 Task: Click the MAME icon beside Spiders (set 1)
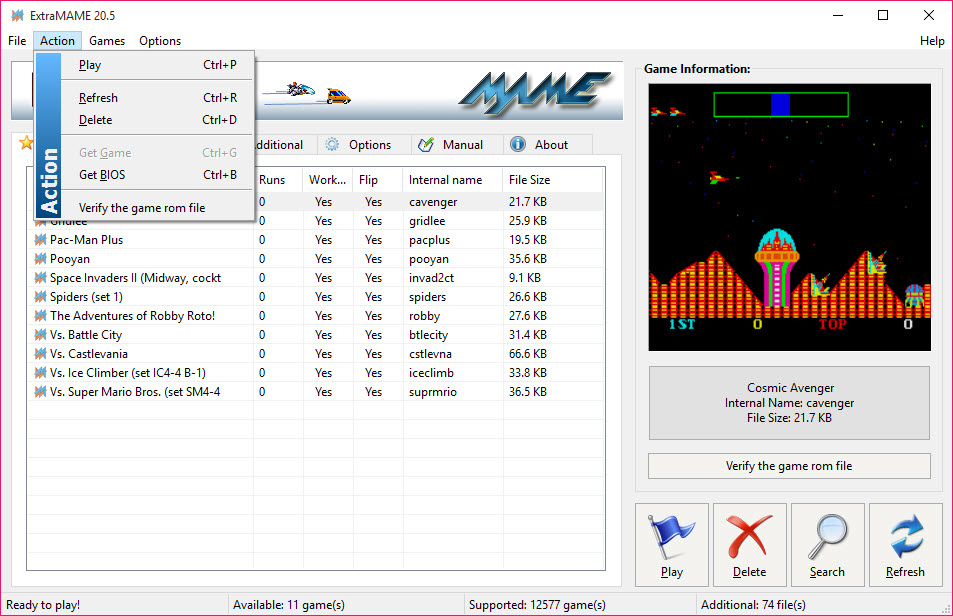point(41,297)
